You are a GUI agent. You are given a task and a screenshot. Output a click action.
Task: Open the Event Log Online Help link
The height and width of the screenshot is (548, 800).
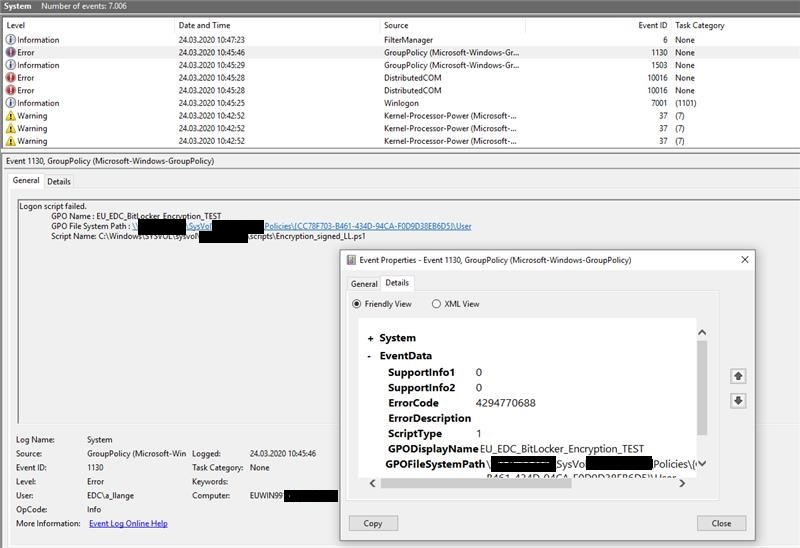tap(128, 523)
